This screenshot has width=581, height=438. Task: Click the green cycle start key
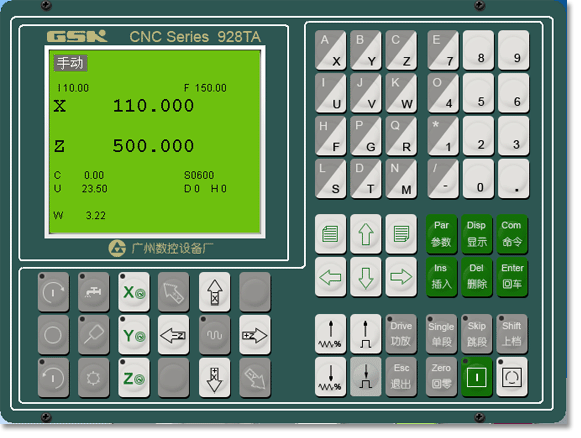point(477,376)
